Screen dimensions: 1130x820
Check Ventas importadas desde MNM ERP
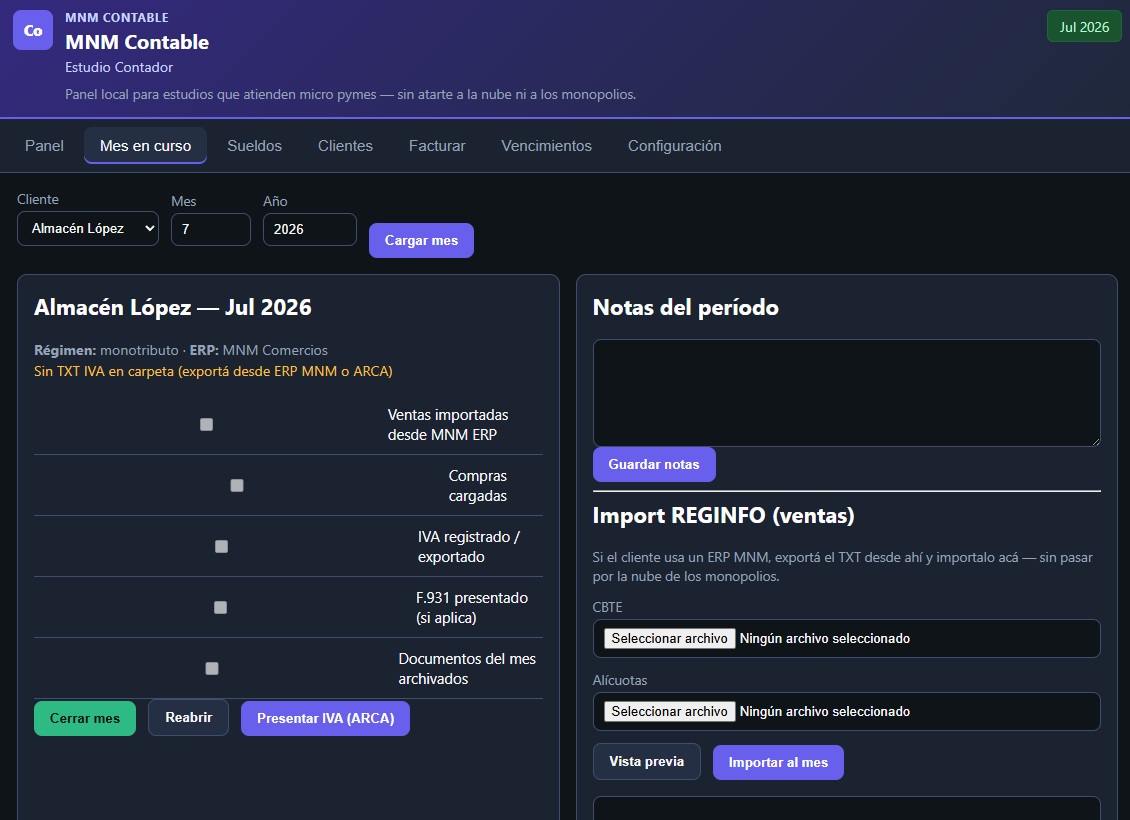(x=206, y=424)
